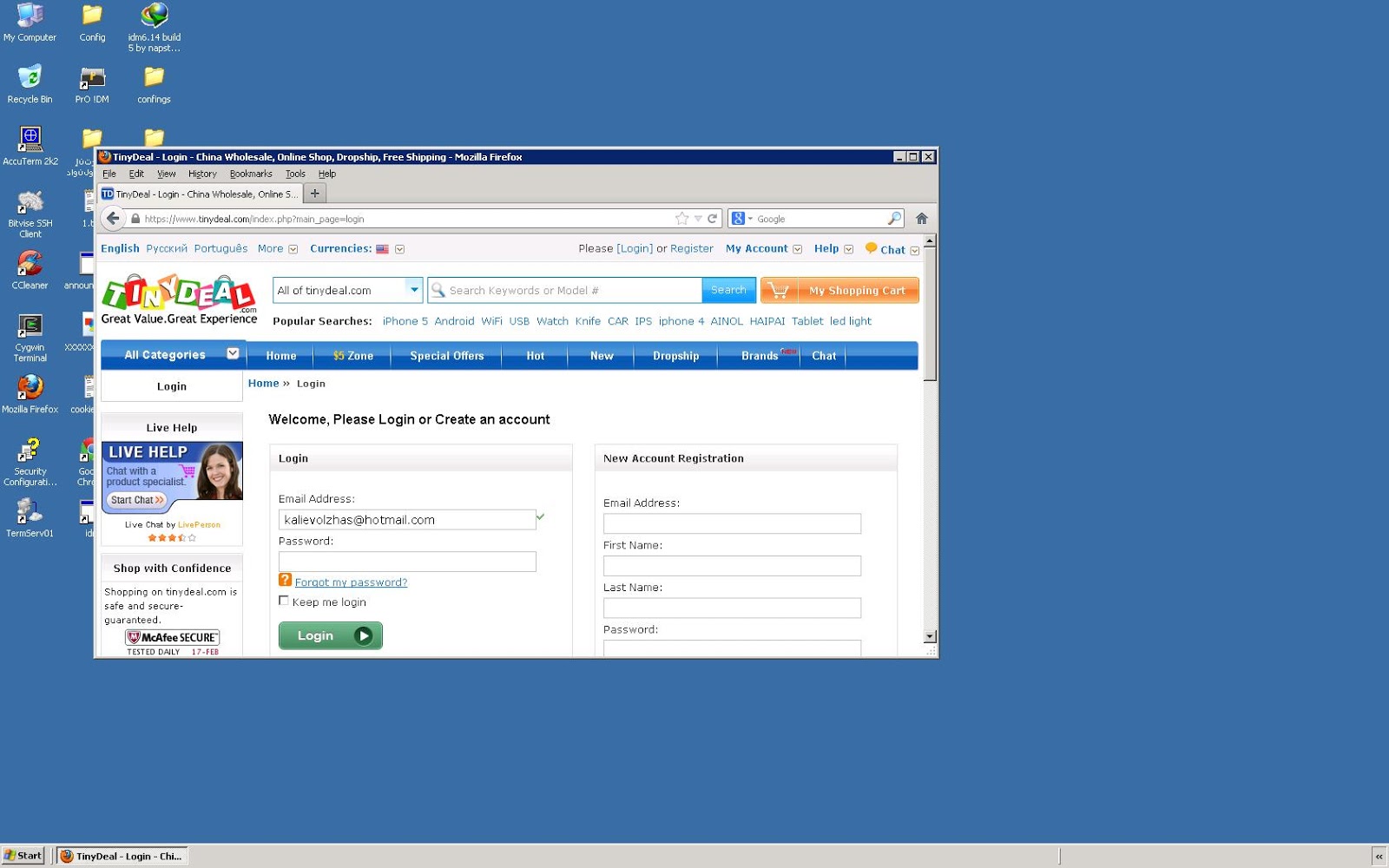This screenshot has height=868, width=1389.
Task: Open the History menu
Action: [202, 174]
